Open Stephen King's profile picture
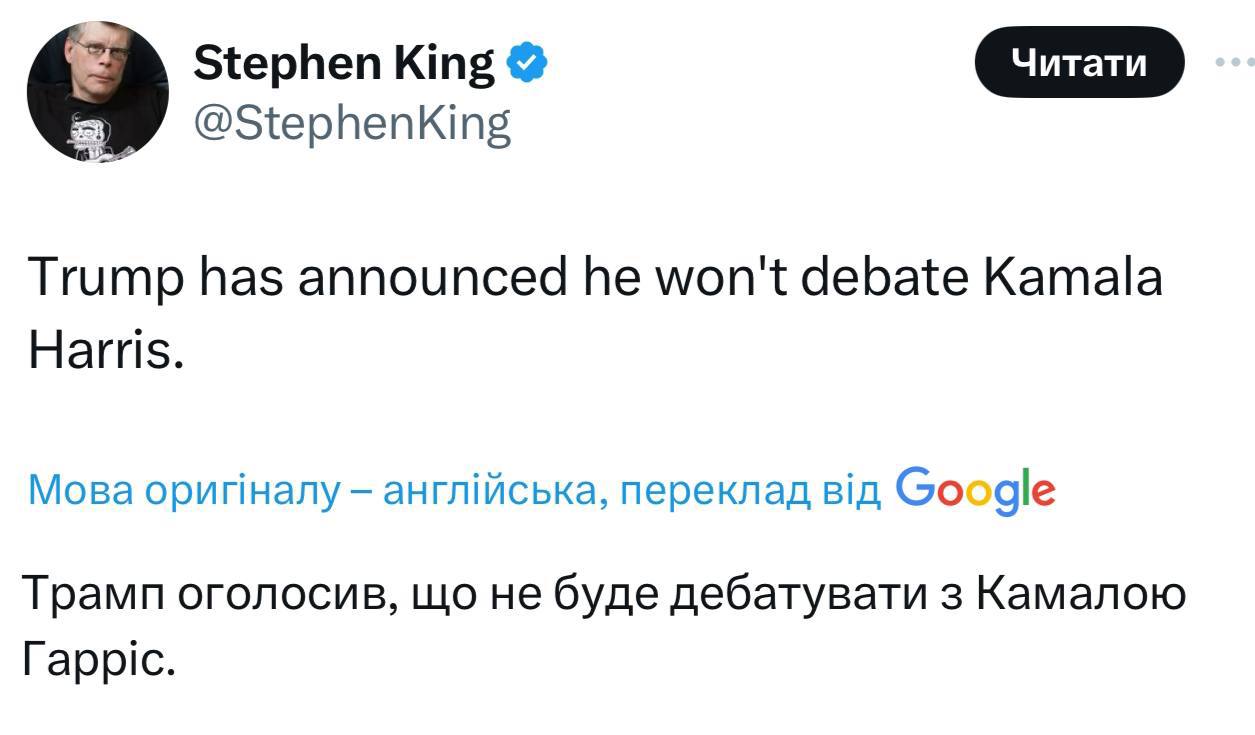 97,92
